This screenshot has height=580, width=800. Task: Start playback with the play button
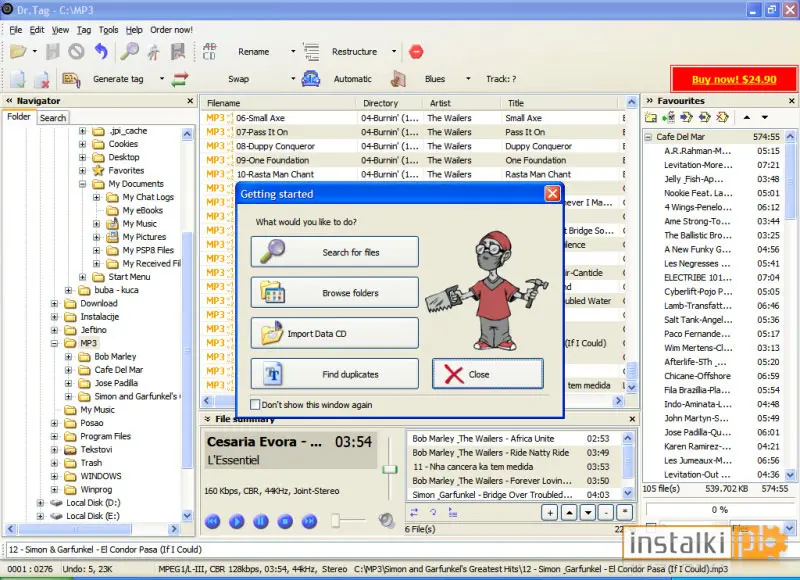pos(236,521)
